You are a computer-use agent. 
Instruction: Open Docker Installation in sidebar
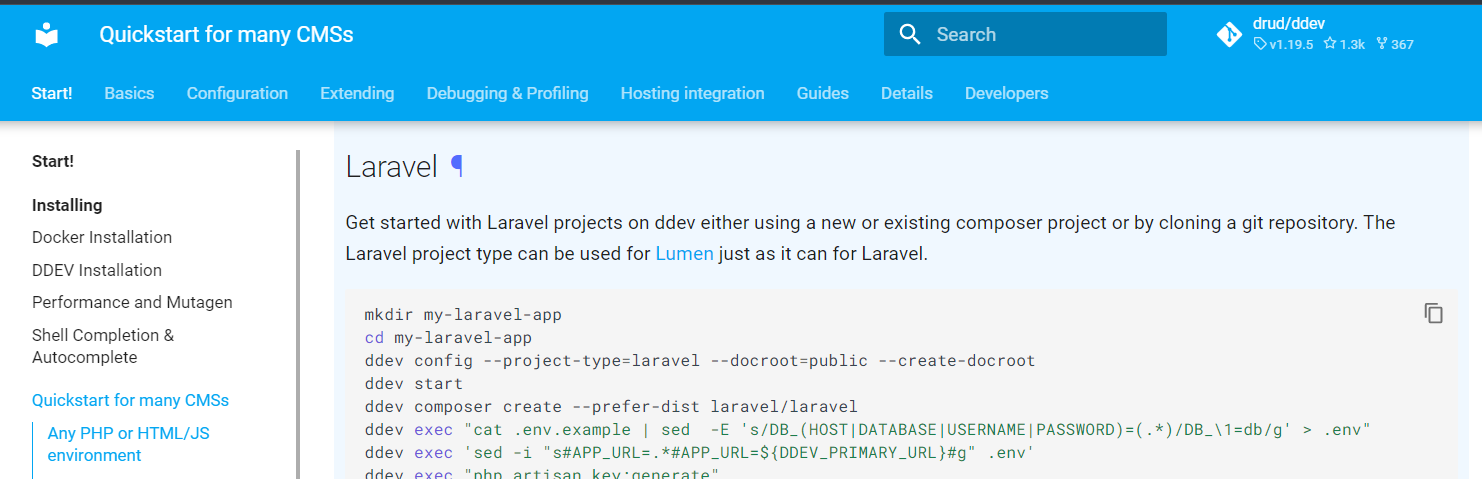[x=102, y=237]
